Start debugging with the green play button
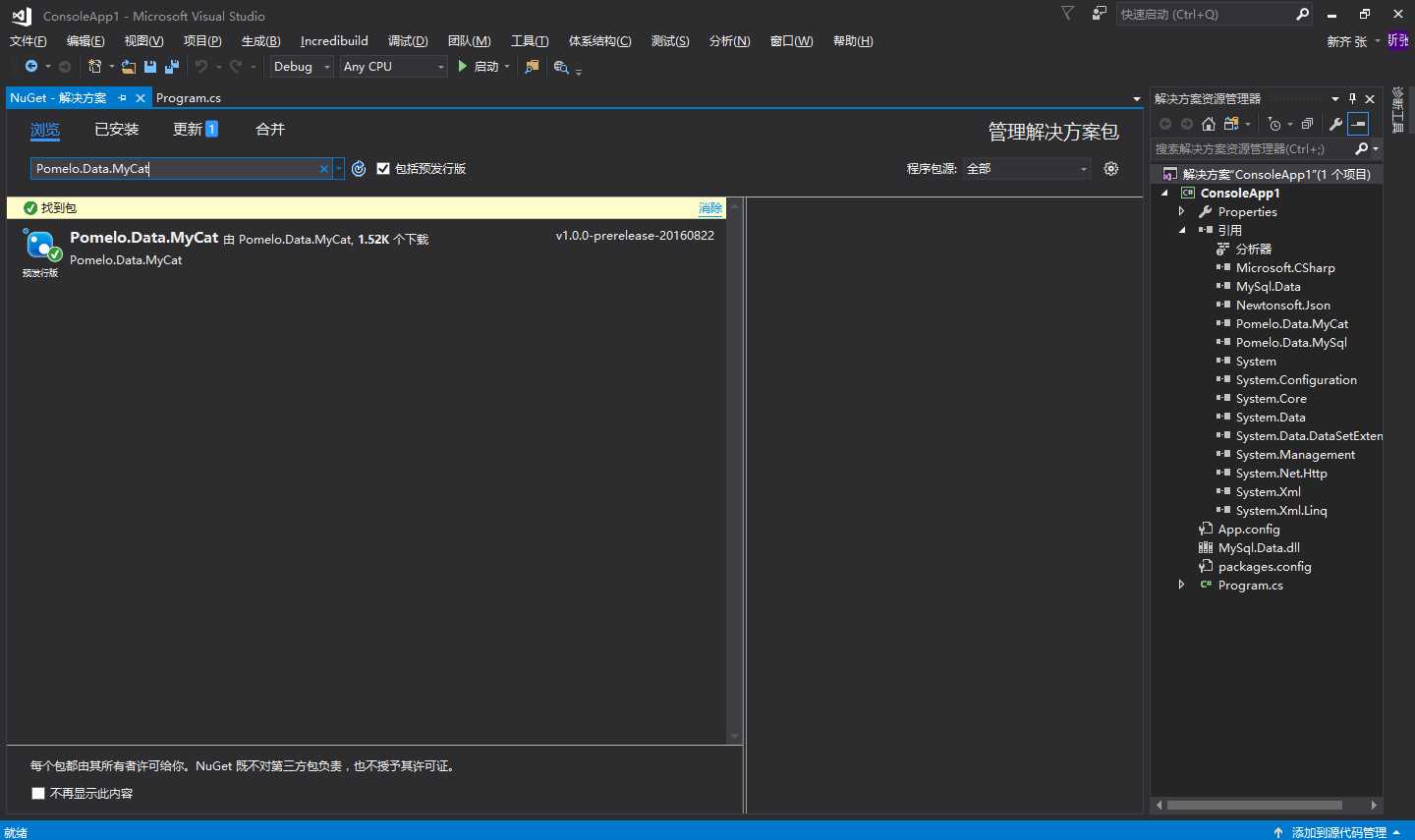The width and height of the screenshot is (1415, 840). click(x=463, y=67)
